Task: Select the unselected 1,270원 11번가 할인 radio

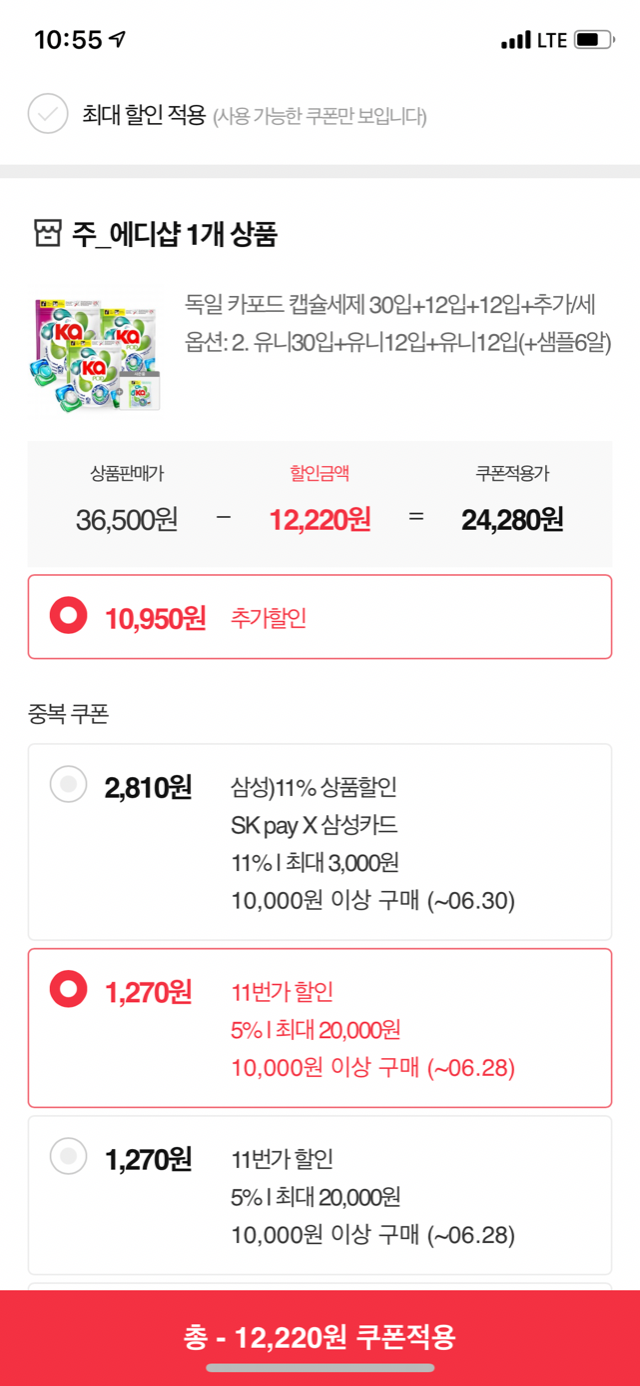Action: 69,1157
